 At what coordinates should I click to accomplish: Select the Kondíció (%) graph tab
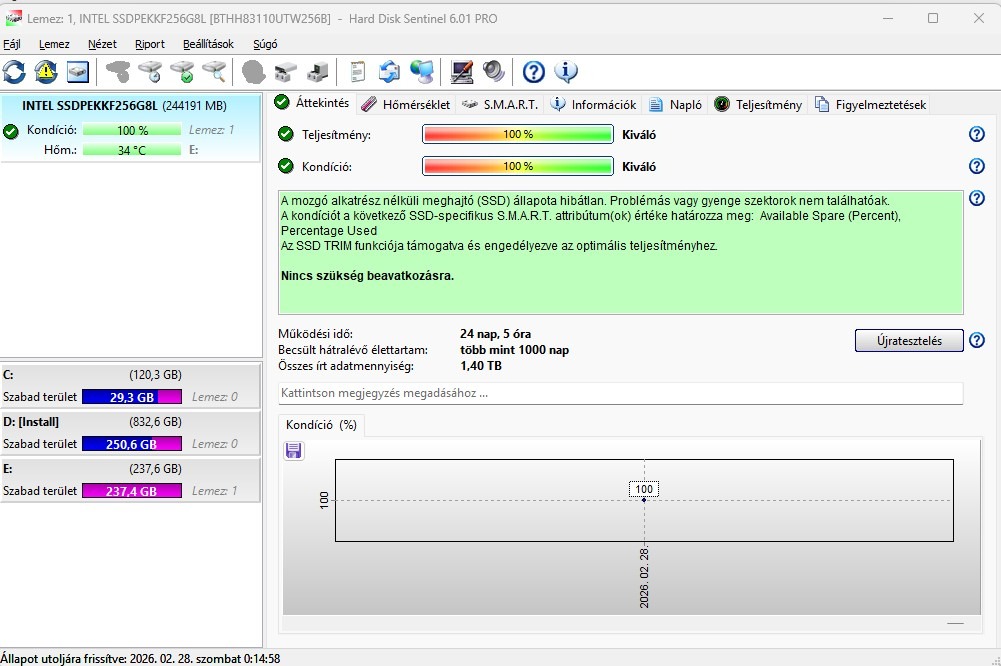321,425
